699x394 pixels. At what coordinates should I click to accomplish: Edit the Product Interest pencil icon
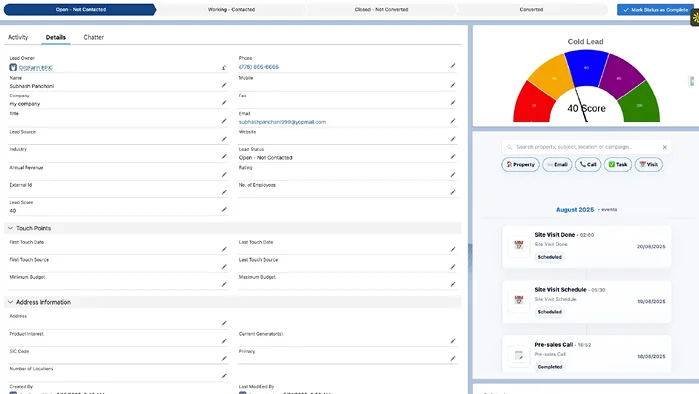coord(224,341)
